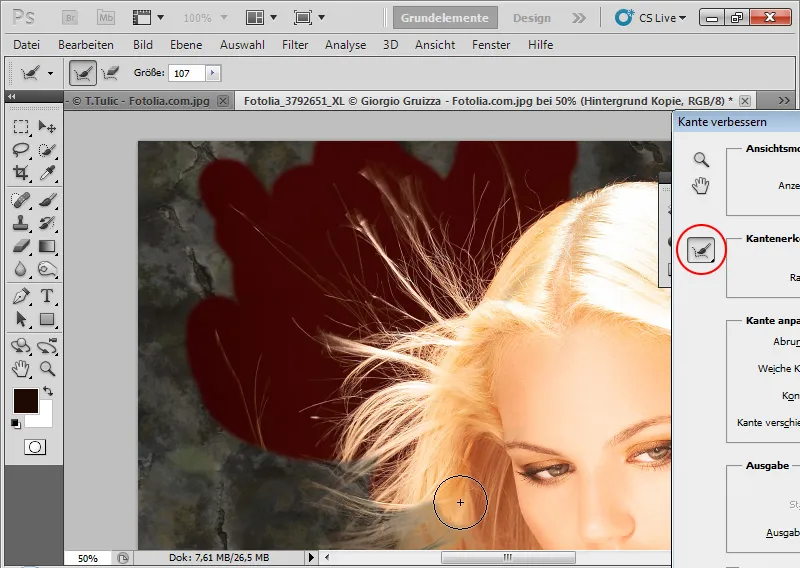The width and height of the screenshot is (800, 568).
Task: Select the Crop tool
Action: [x=20, y=173]
